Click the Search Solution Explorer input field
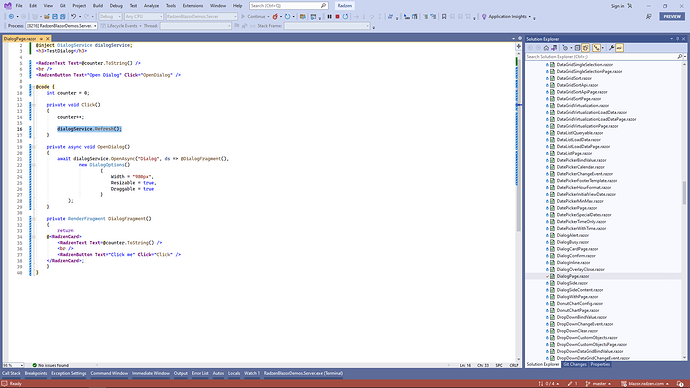 (601, 57)
